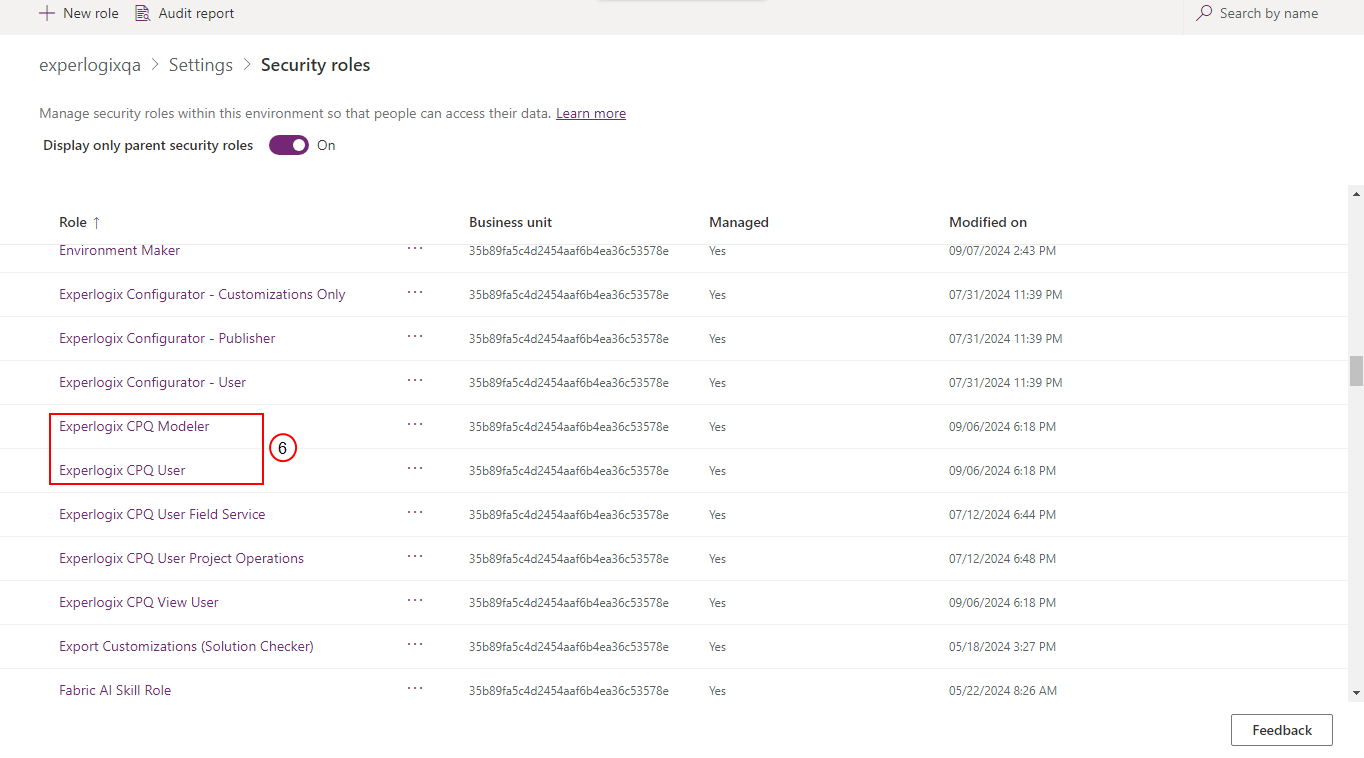Screen dimensions: 1364x758
Task: Open more options for Experlogix CPQ Modeler
Action: pos(415,424)
